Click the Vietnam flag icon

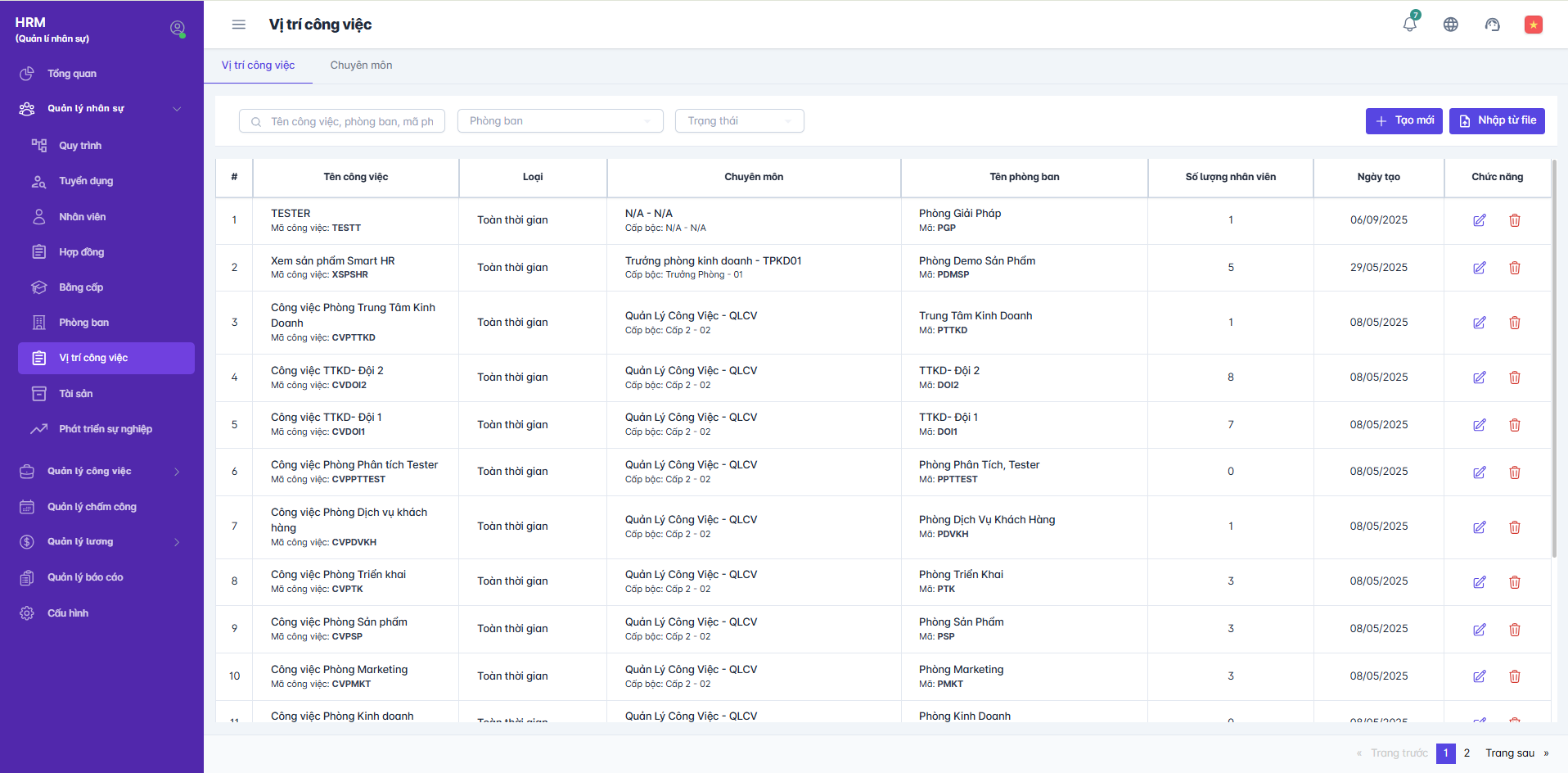1534,25
